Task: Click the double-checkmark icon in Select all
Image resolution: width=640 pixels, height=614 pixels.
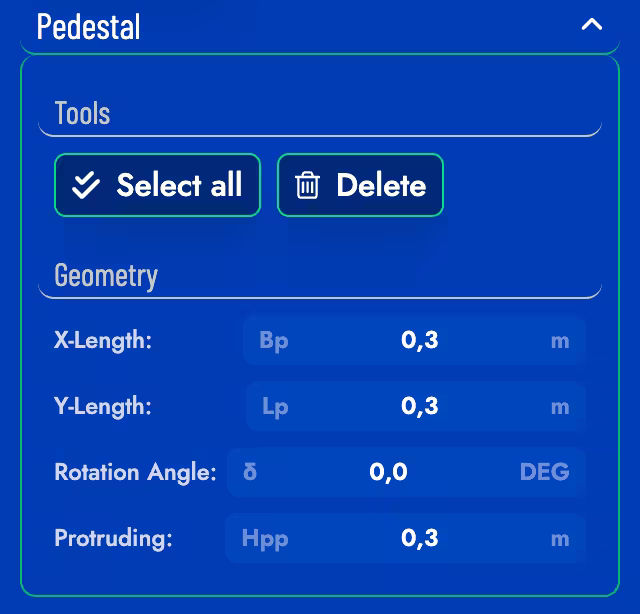Action: tap(87, 185)
